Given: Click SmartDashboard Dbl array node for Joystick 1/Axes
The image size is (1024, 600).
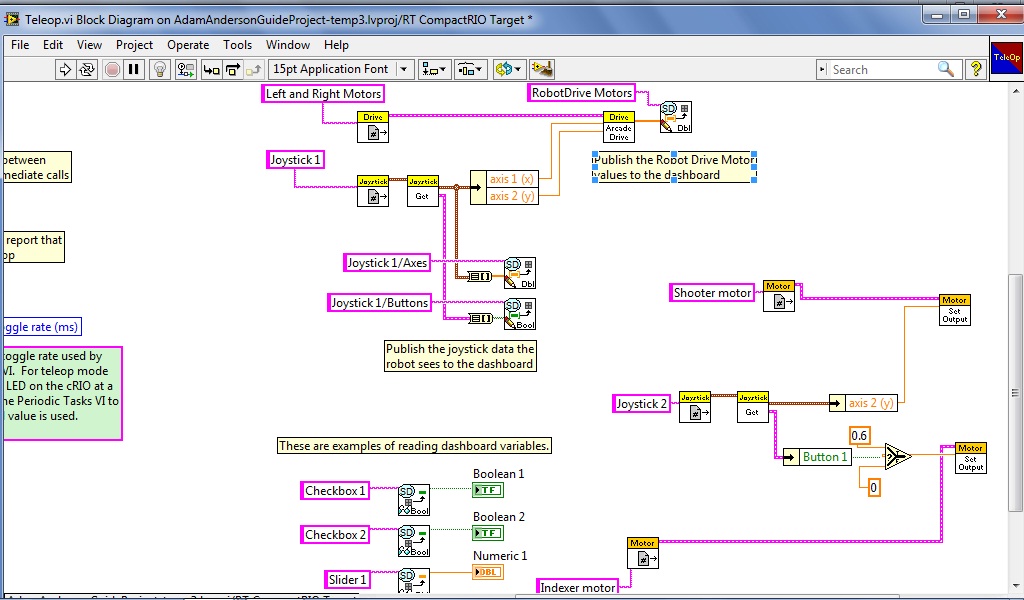Looking at the screenshot, I should click(x=520, y=273).
